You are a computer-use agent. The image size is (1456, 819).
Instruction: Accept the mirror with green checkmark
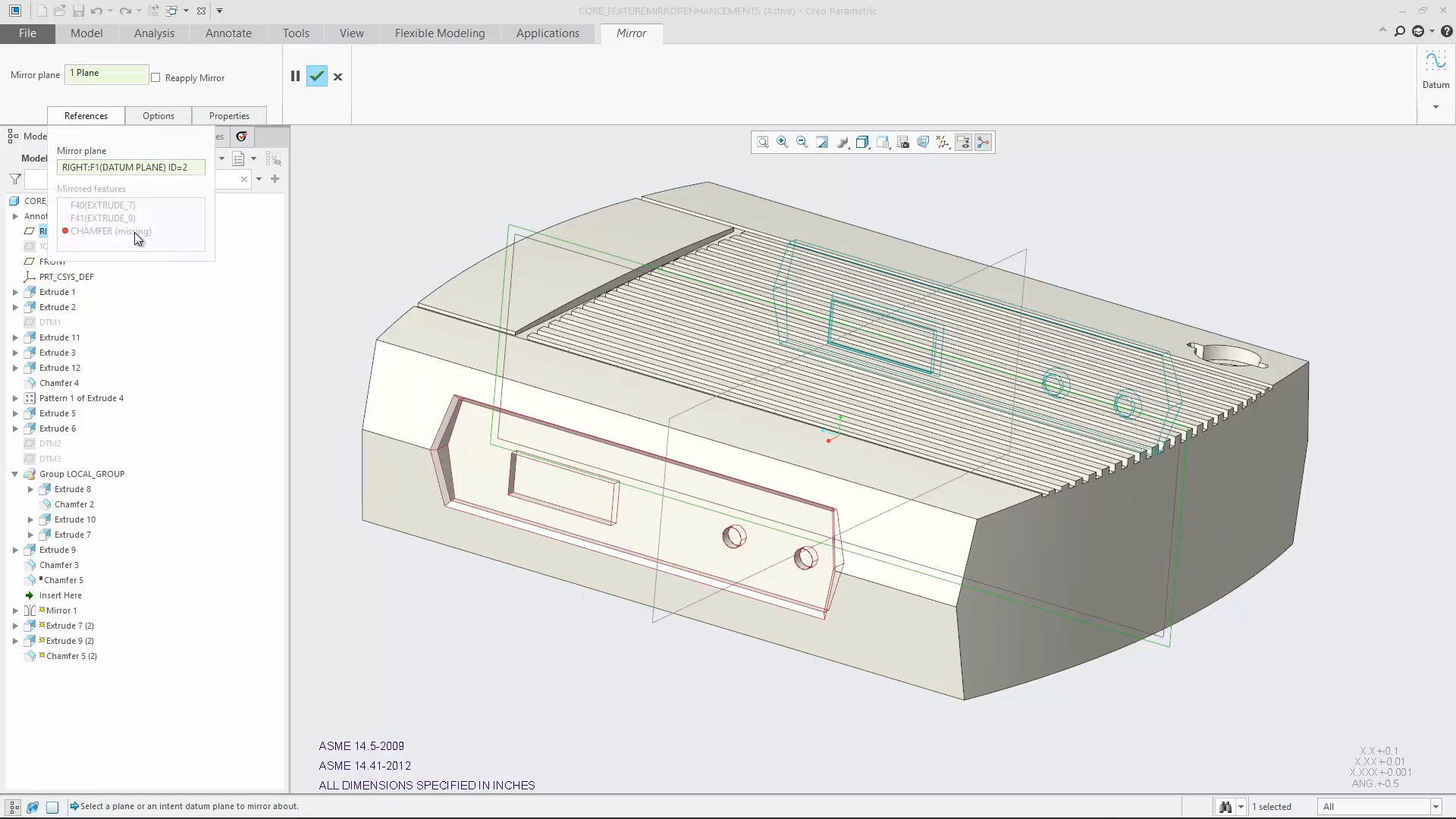click(x=317, y=76)
